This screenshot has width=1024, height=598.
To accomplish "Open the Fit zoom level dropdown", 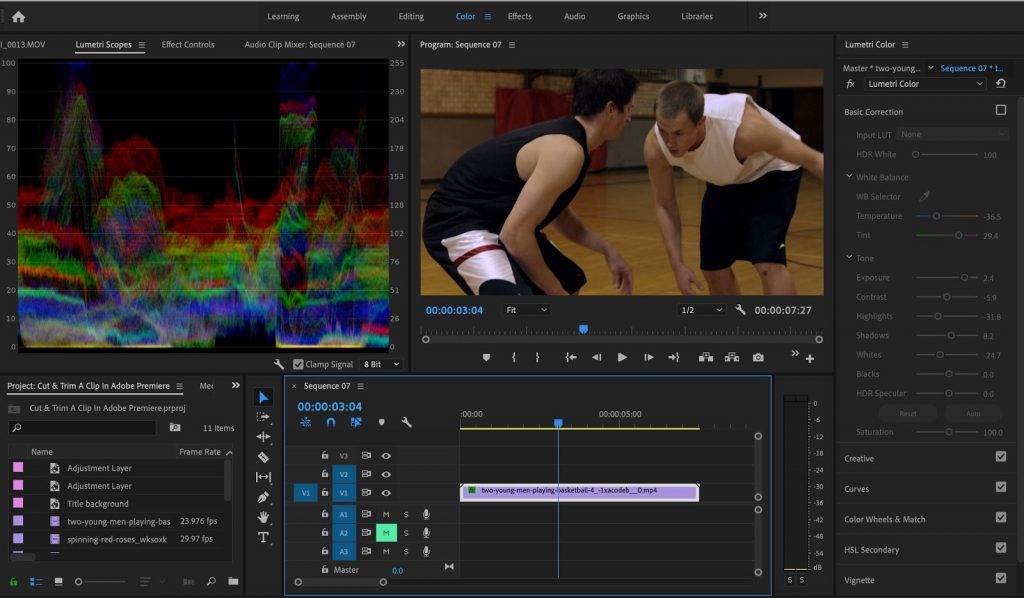I will [526, 309].
